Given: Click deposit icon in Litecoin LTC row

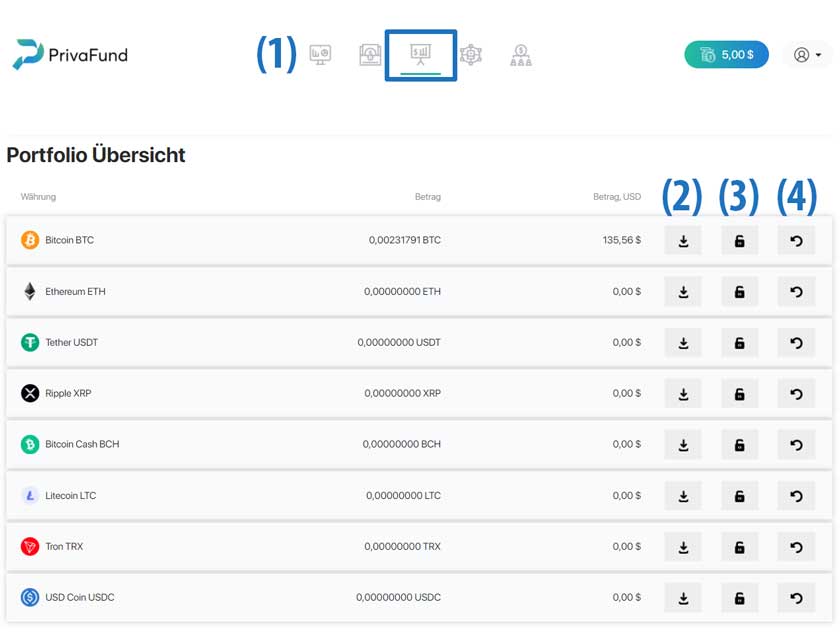Looking at the screenshot, I should tap(683, 496).
